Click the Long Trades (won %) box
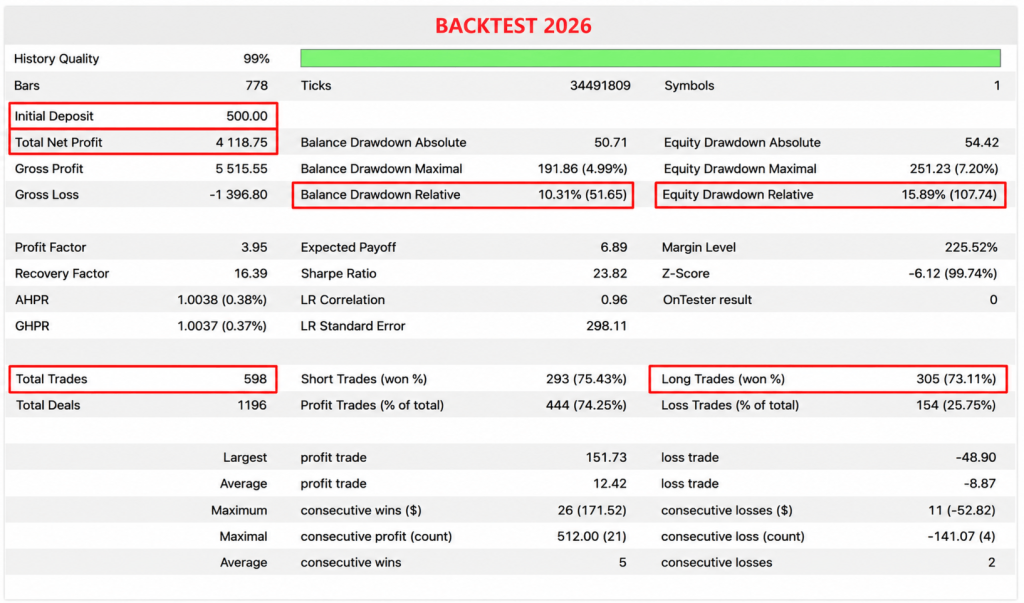The width and height of the screenshot is (1024, 603). tap(827, 379)
